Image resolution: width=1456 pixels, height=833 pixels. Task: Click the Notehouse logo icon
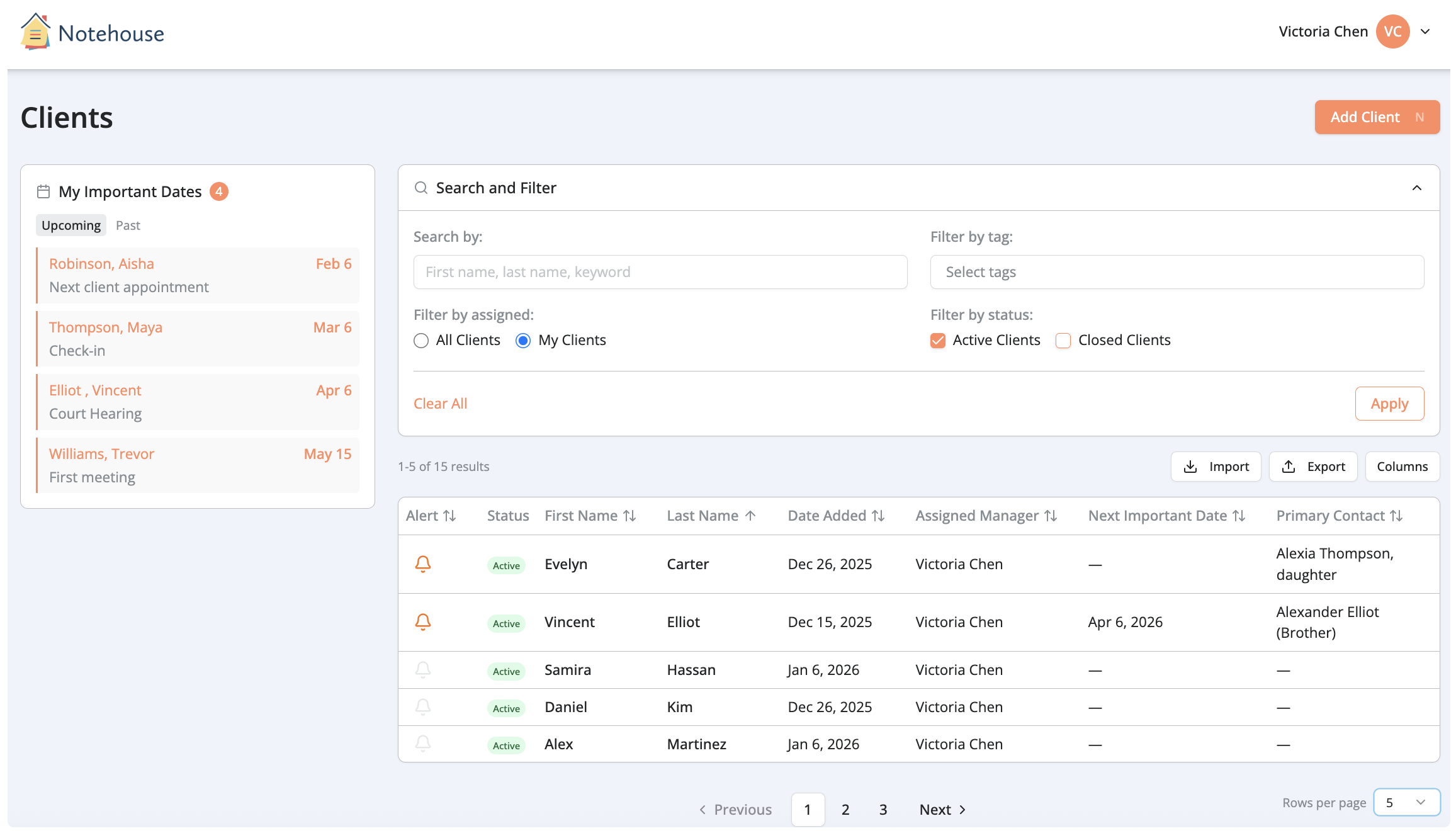click(x=35, y=32)
